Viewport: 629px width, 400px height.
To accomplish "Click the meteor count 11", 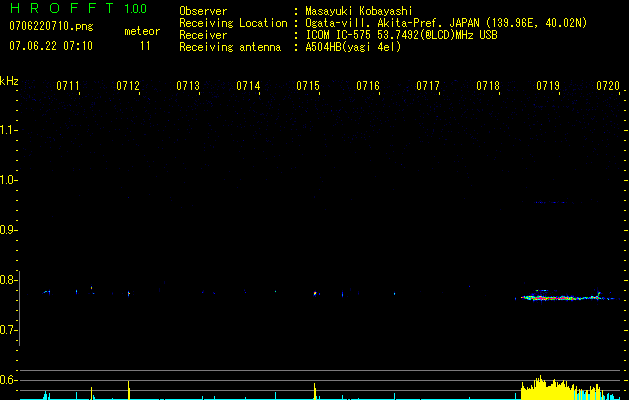I will pos(145,46).
